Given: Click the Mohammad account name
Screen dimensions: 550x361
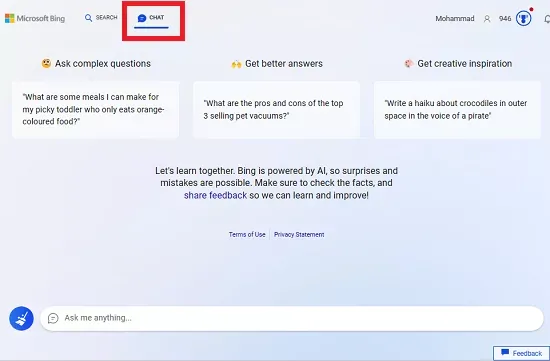Looking at the screenshot, I should pos(455,19).
